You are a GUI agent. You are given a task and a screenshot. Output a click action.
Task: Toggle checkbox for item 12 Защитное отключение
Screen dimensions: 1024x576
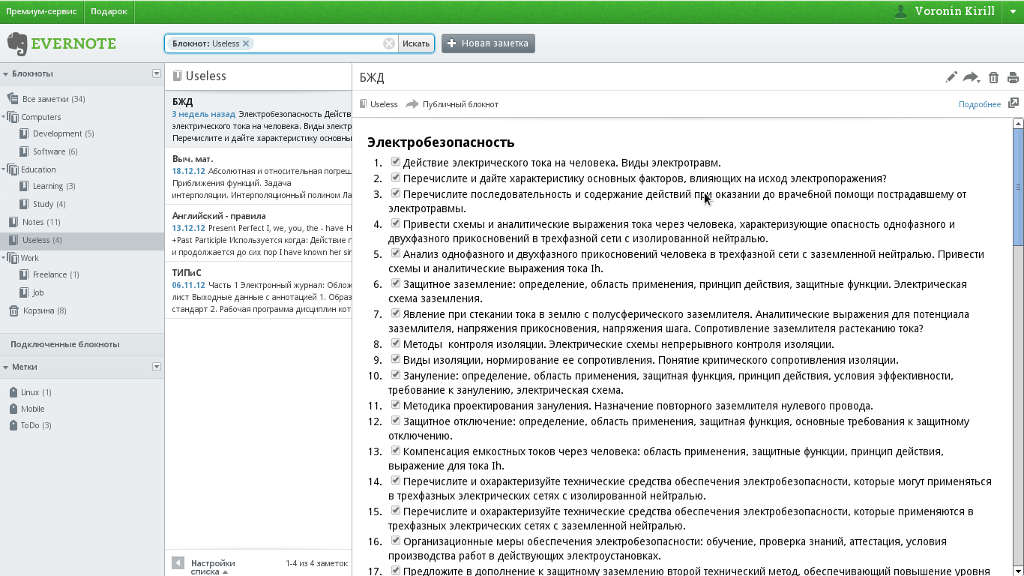point(395,420)
